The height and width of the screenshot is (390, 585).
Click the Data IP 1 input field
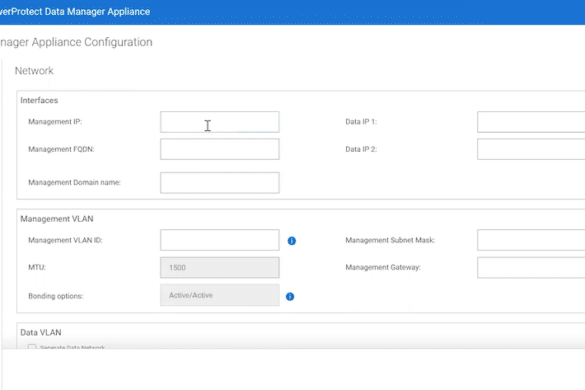tap(531, 122)
